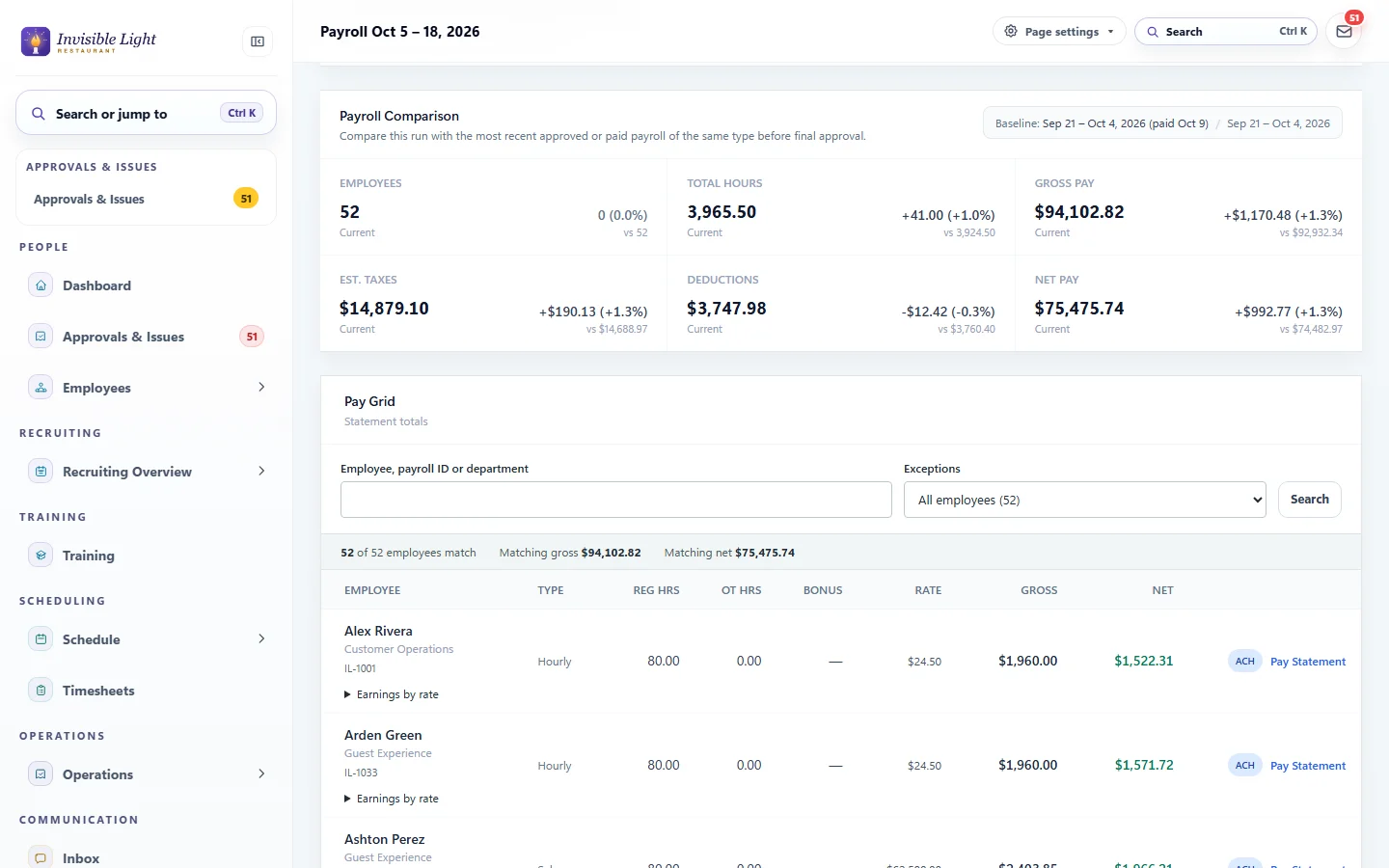
Task: Expand the Recruiting Overview chevron
Action: 261,472
